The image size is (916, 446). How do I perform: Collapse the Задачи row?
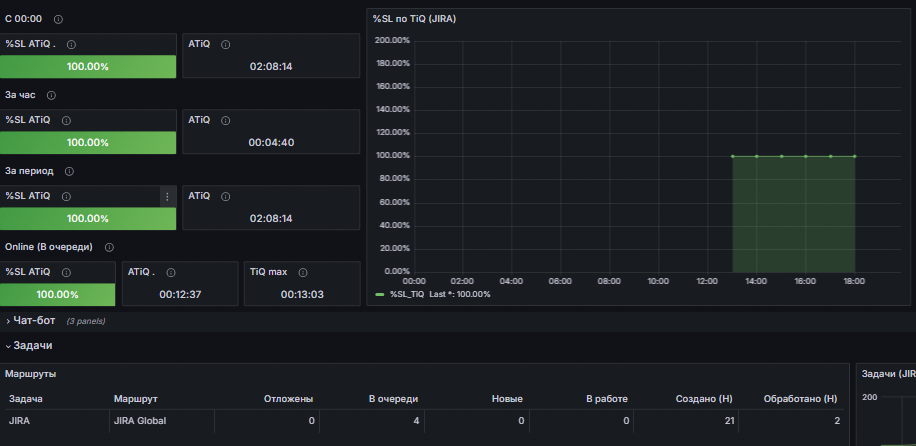(33, 345)
